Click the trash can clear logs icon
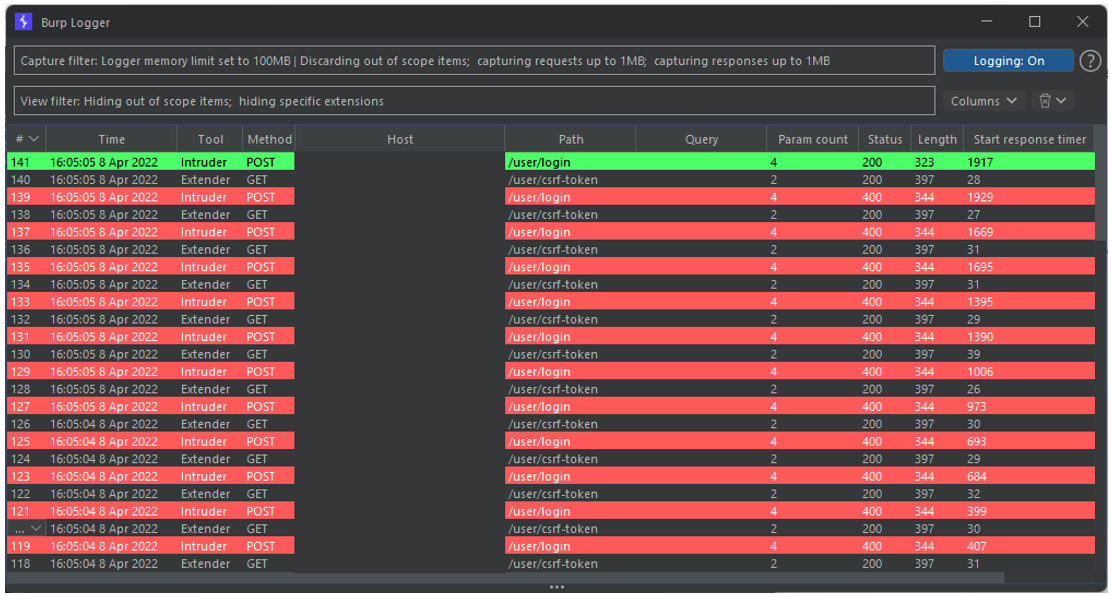This screenshot has width=1112, height=595. pos(1045,101)
